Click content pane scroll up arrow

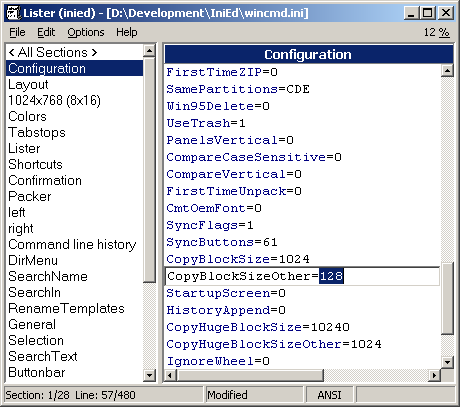click(x=447, y=70)
